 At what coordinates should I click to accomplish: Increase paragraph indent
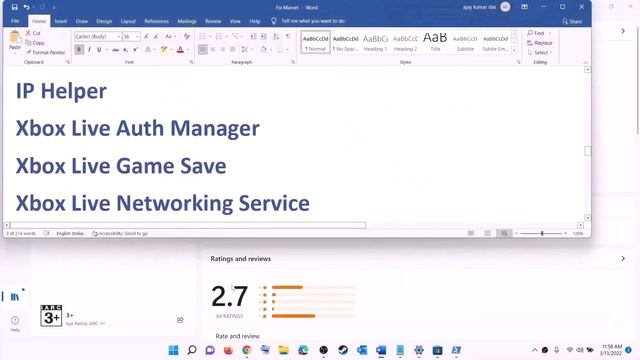tap(263, 36)
